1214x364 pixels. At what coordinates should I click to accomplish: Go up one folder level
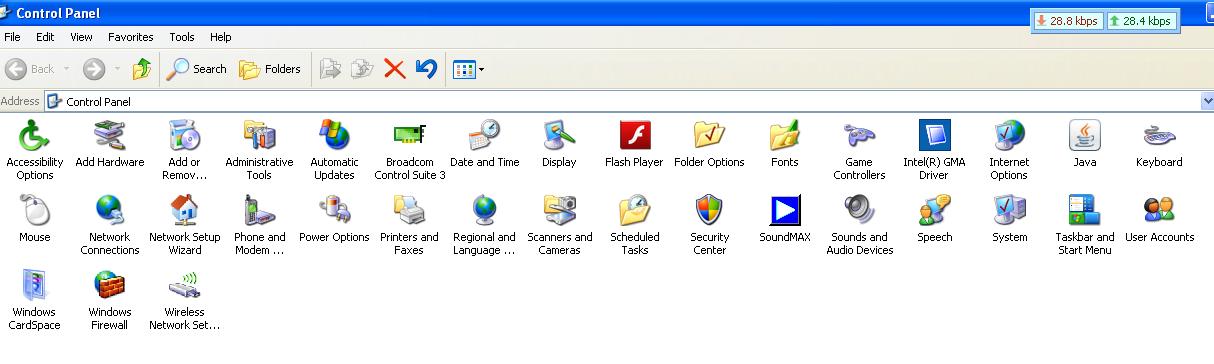(142, 69)
